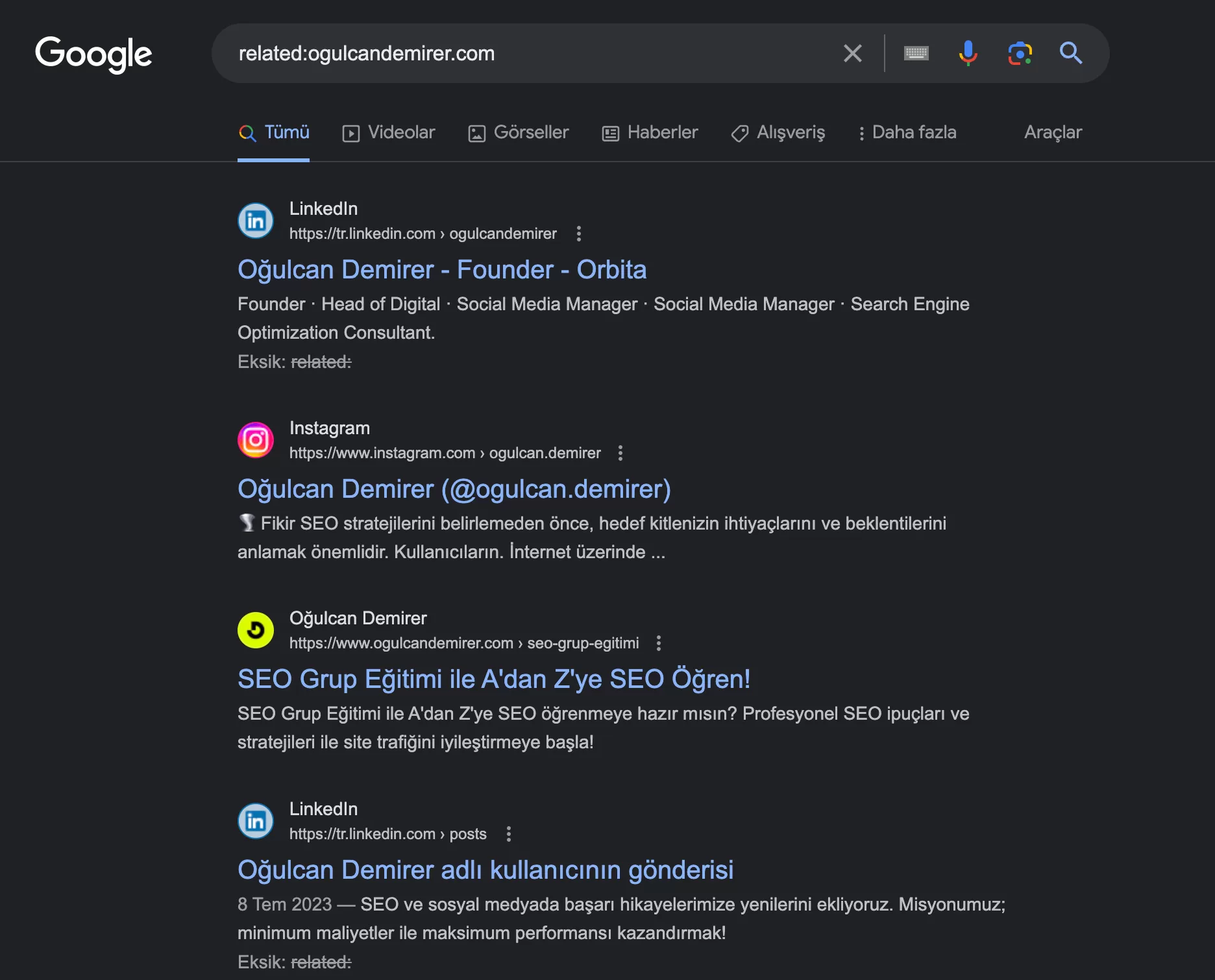The height and width of the screenshot is (980, 1215).
Task: Click the strikethrough related: under gönderisi result
Action: [x=321, y=962]
